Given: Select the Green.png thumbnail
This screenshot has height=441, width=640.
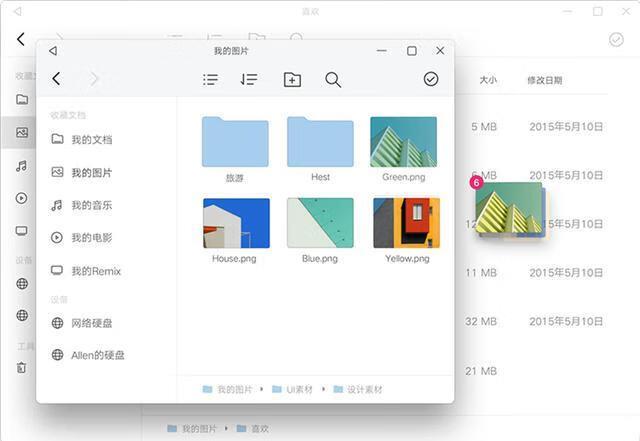Looking at the screenshot, I should [403, 142].
